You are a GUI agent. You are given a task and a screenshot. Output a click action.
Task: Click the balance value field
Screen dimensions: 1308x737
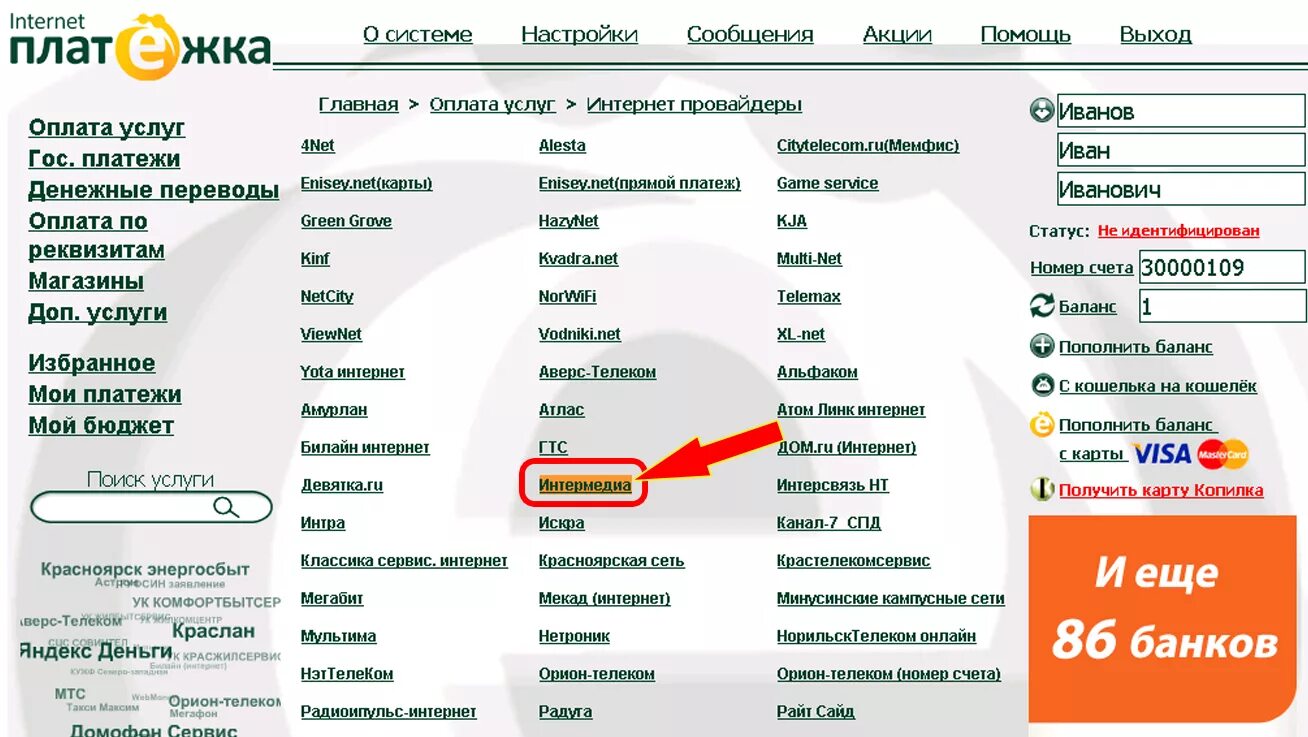click(x=1222, y=306)
